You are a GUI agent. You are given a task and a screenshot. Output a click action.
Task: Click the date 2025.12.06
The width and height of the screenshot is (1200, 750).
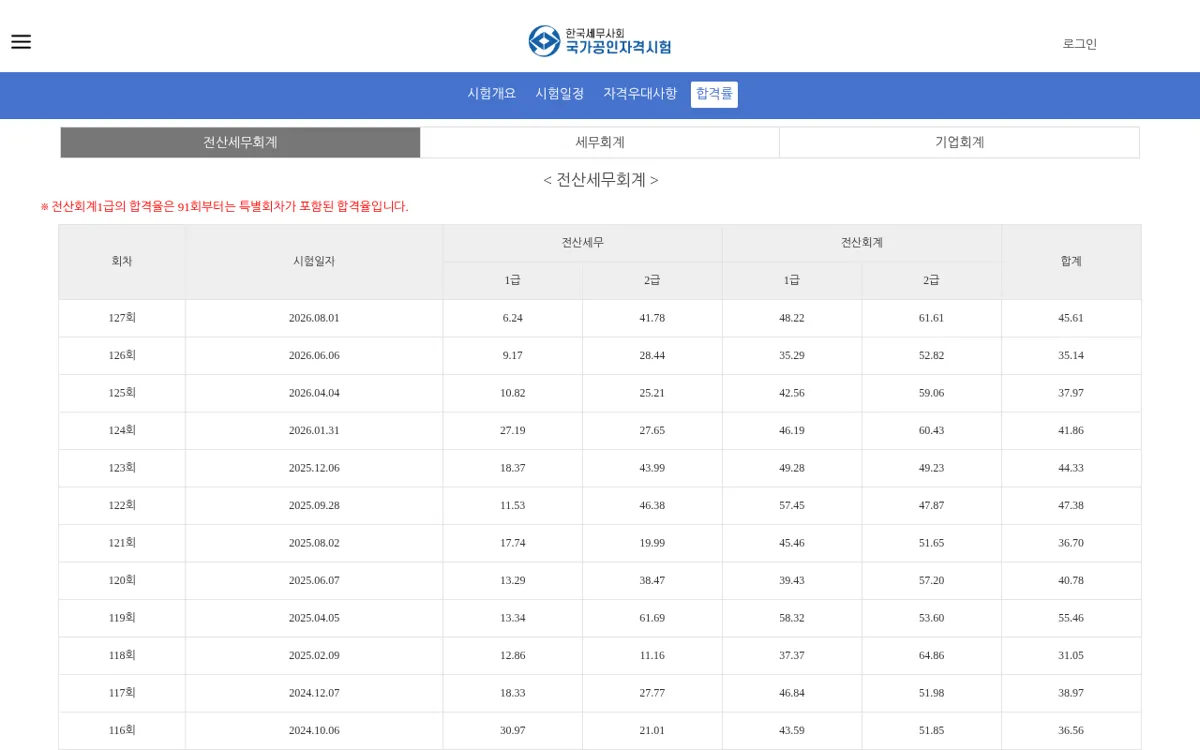tap(314, 468)
